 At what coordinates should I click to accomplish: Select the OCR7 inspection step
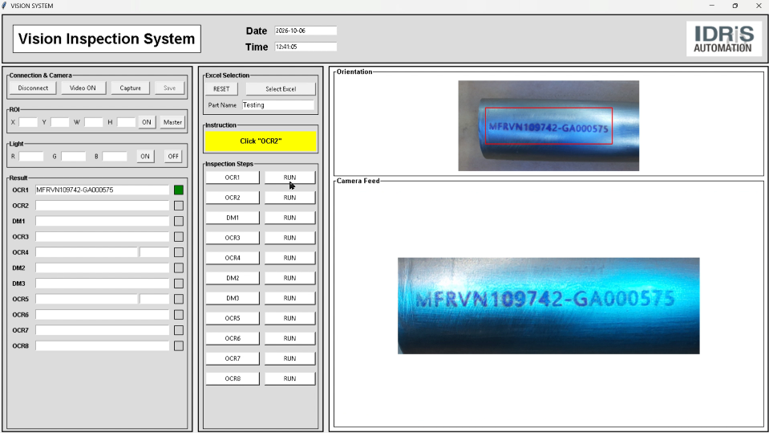coord(232,358)
